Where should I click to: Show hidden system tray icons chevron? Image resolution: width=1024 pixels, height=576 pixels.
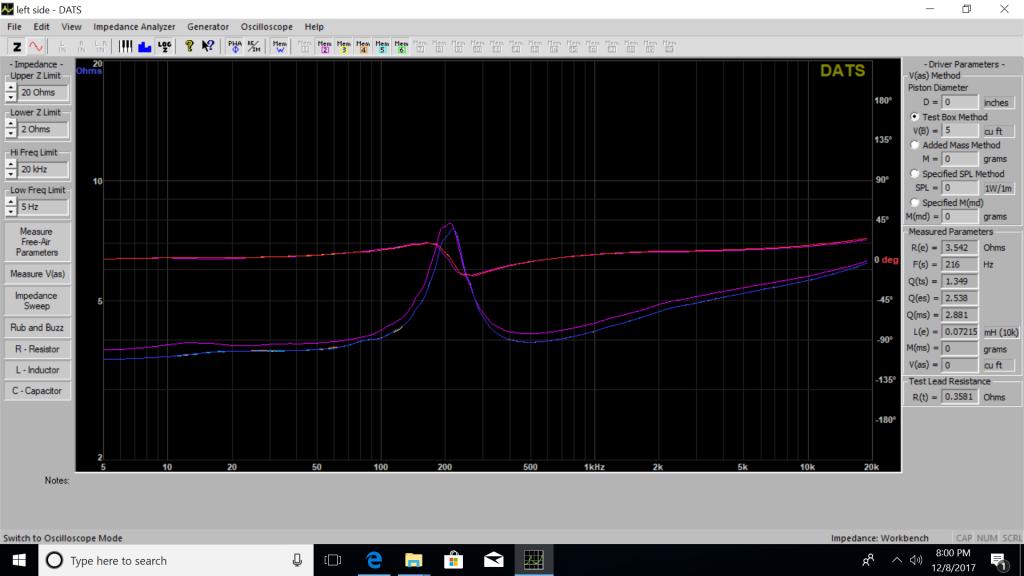pos(896,560)
